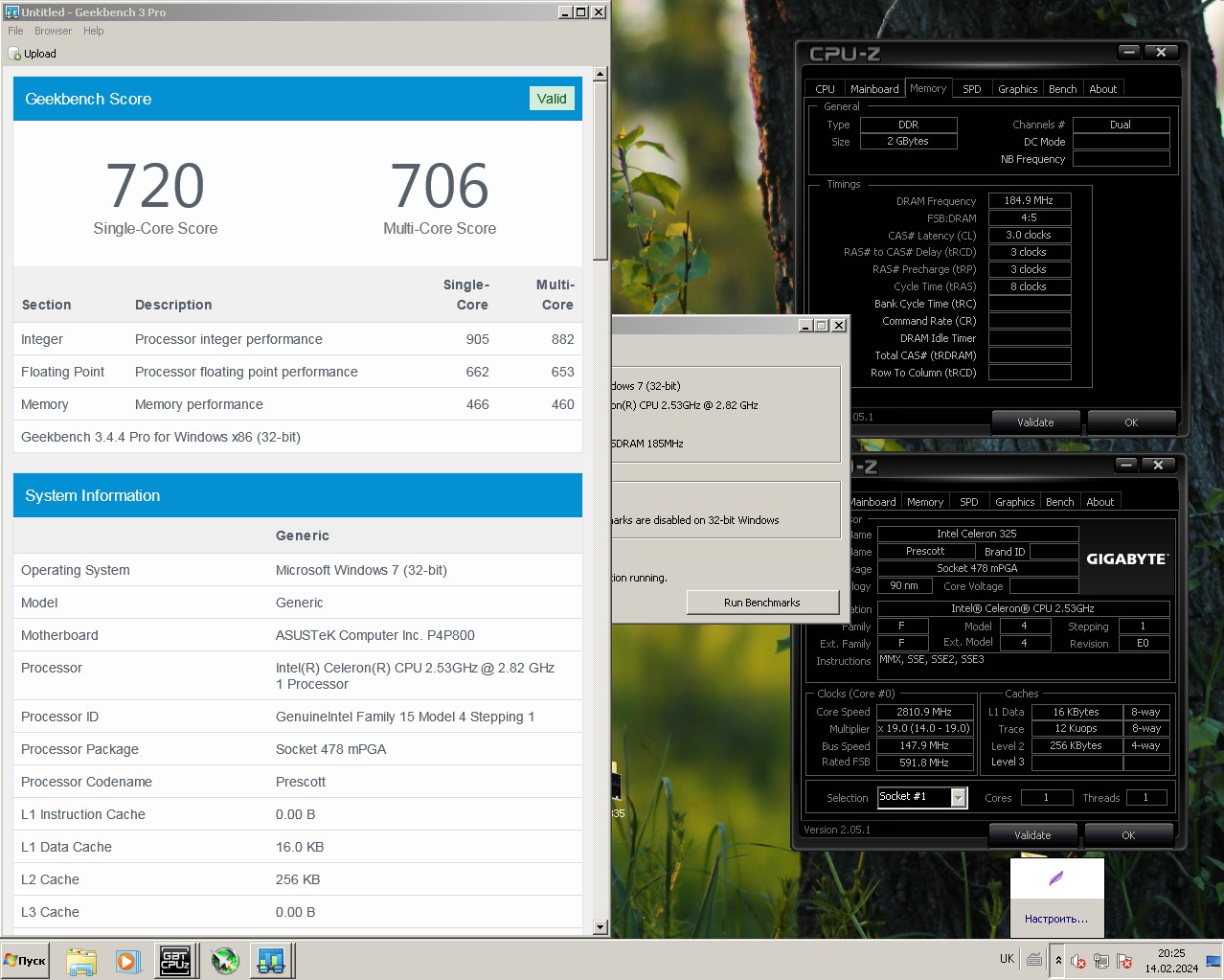Click the multi-core score 706
The height and width of the screenshot is (980, 1224).
click(440, 185)
